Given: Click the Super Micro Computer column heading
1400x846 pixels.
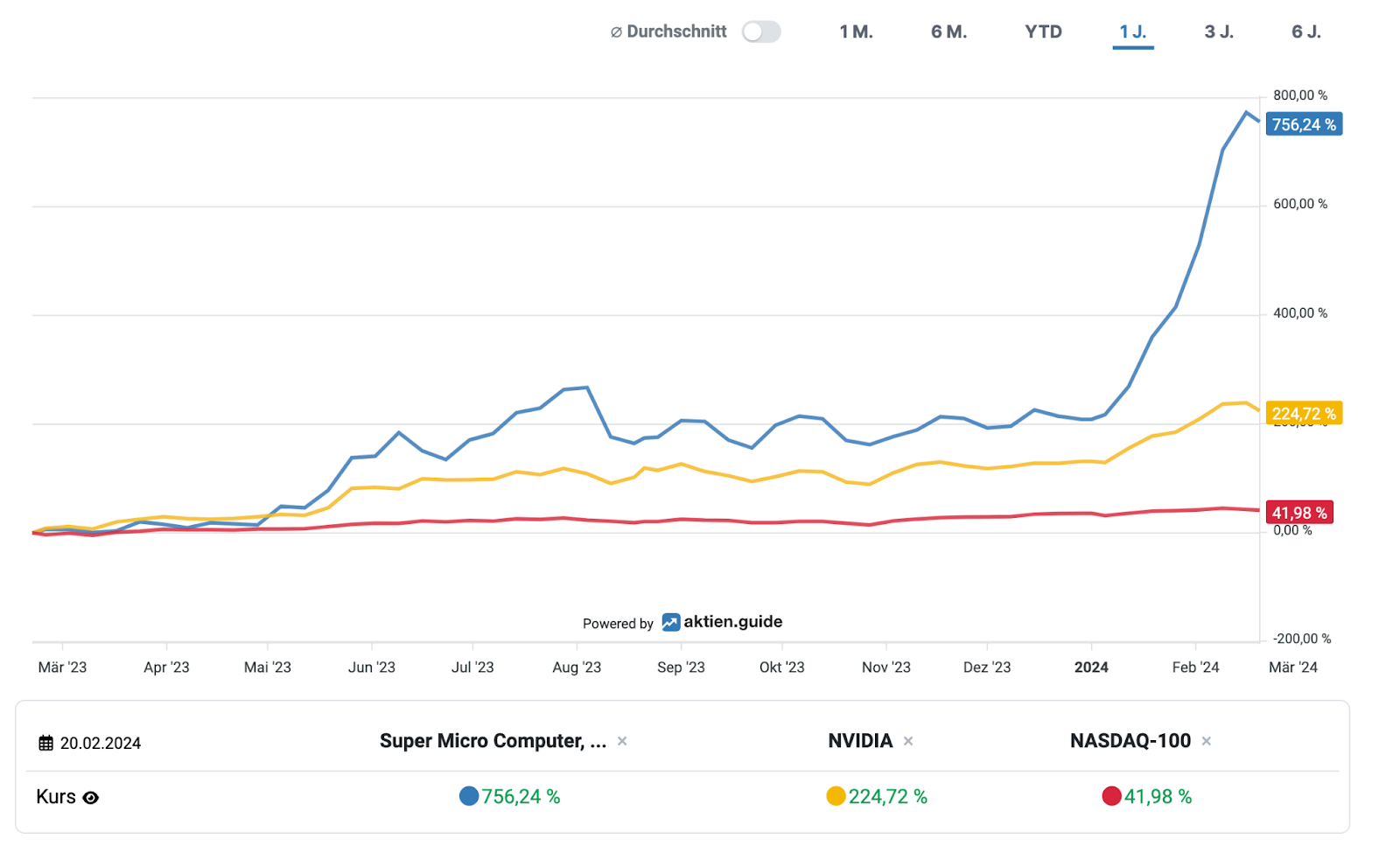Looking at the screenshot, I should coord(493,741).
